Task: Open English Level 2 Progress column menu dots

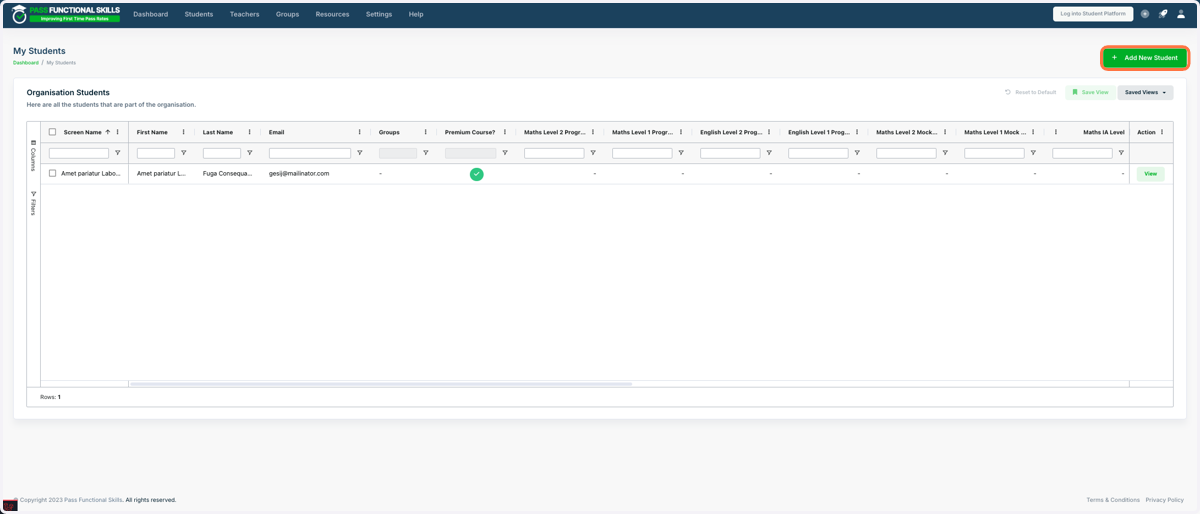Action: (x=769, y=132)
